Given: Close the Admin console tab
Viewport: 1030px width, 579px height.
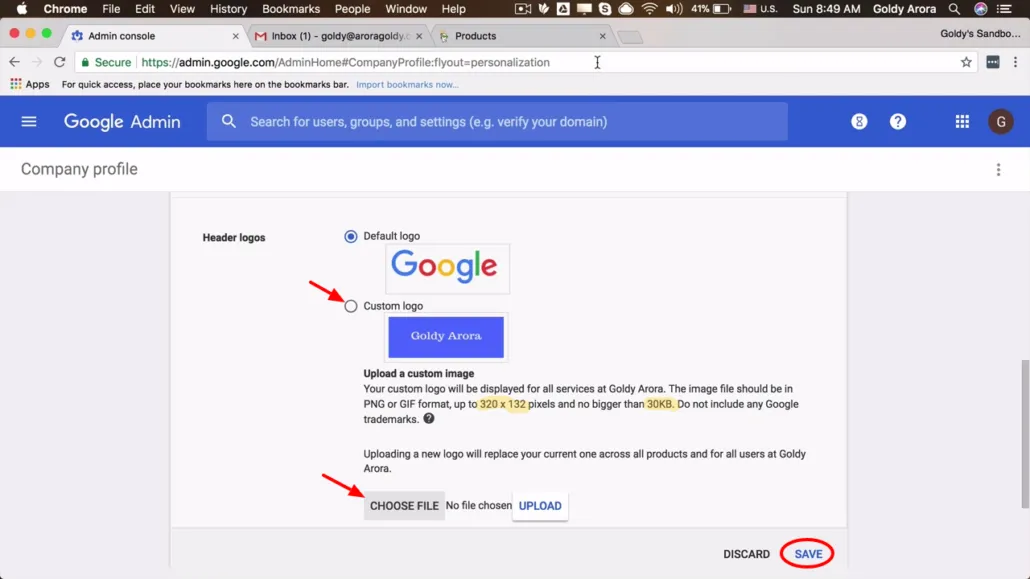Looking at the screenshot, I should point(236,36).
